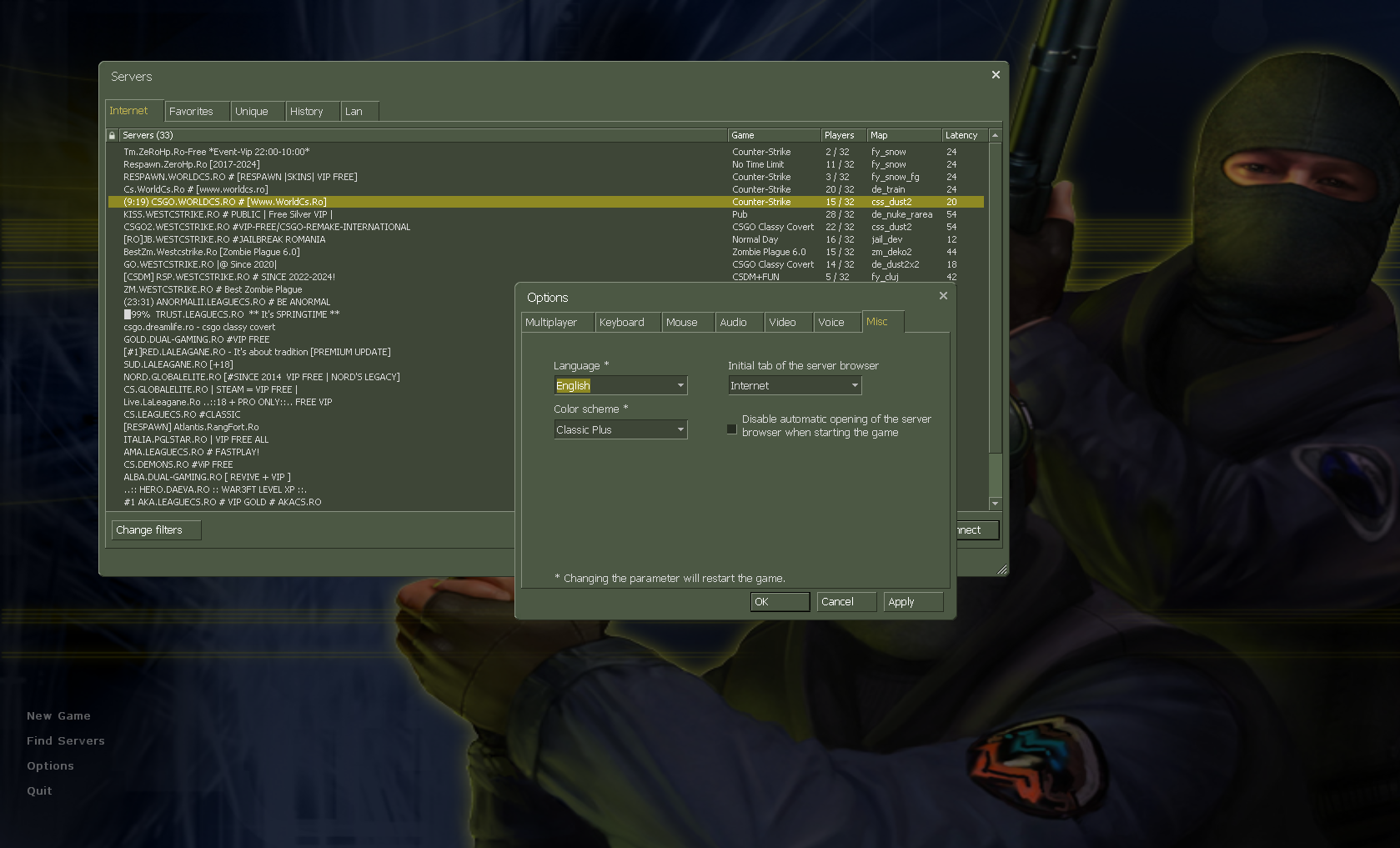Select highlighted CSGO.WORLDCS.RO server row
Screen dimensions: 1400x848
pyautogui.click(x=546, y=202)
